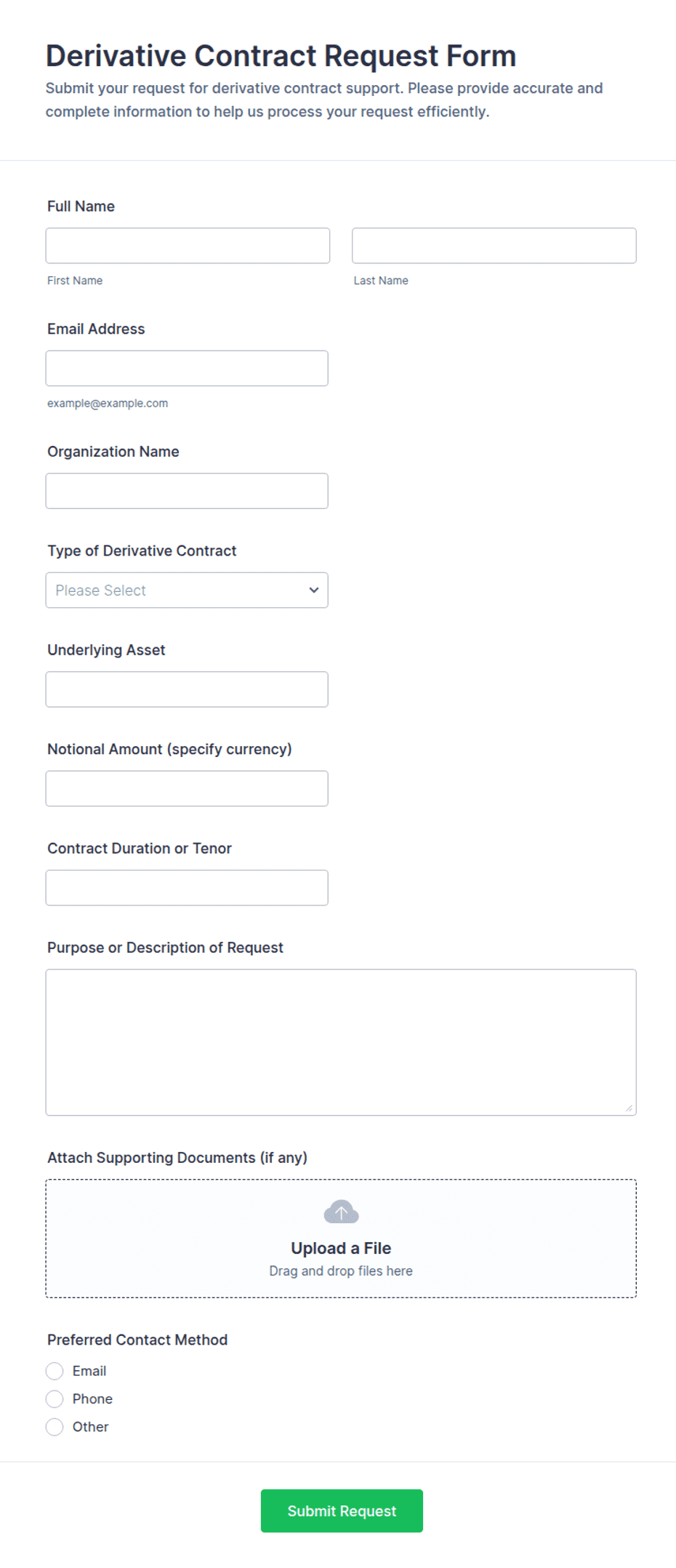Click the Submit Request button
The image size is (676, 1568).
tap(342, 1511)
